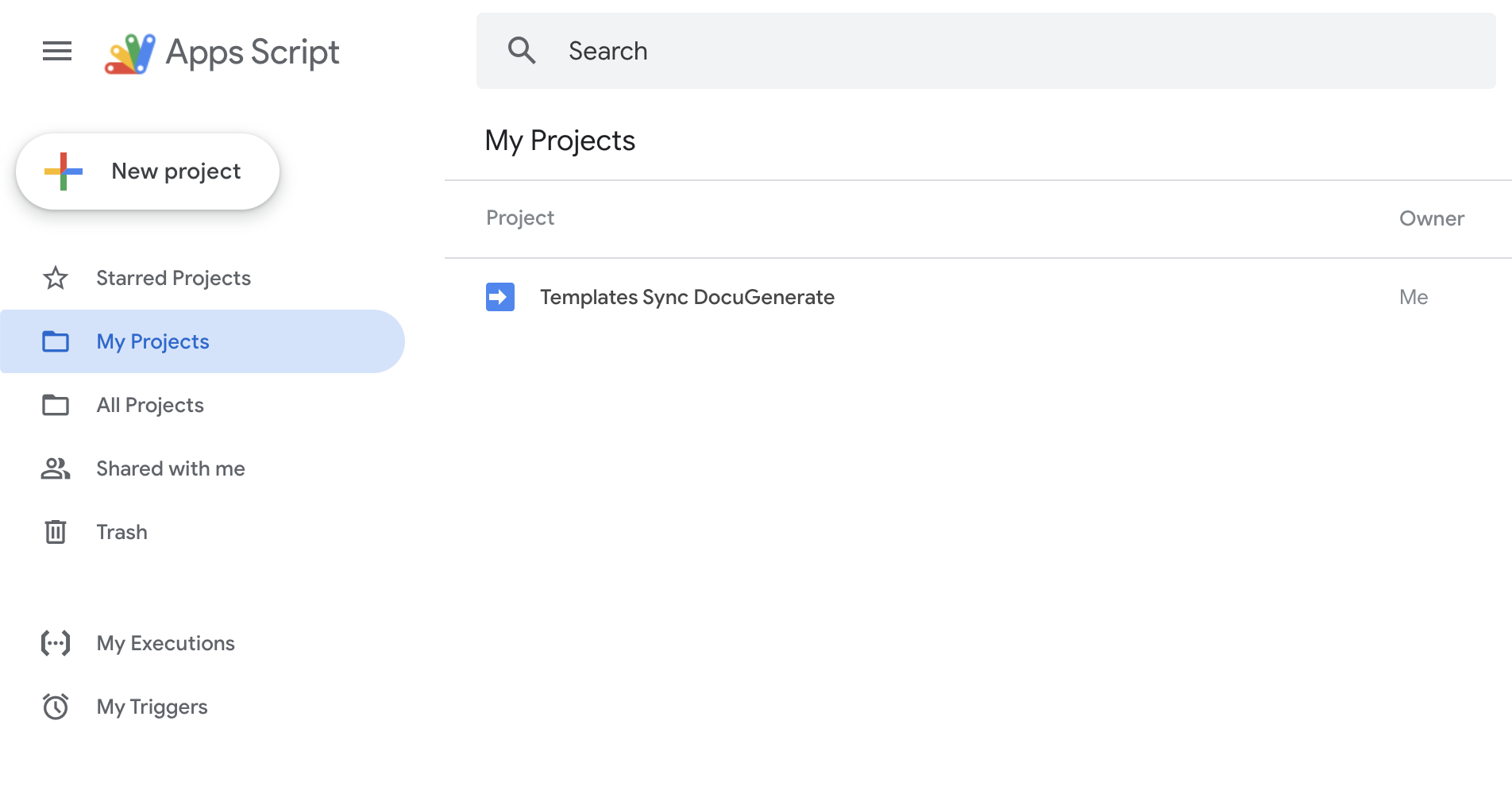Create a New project
The image size is (1512, 786).
pos(148,171)
